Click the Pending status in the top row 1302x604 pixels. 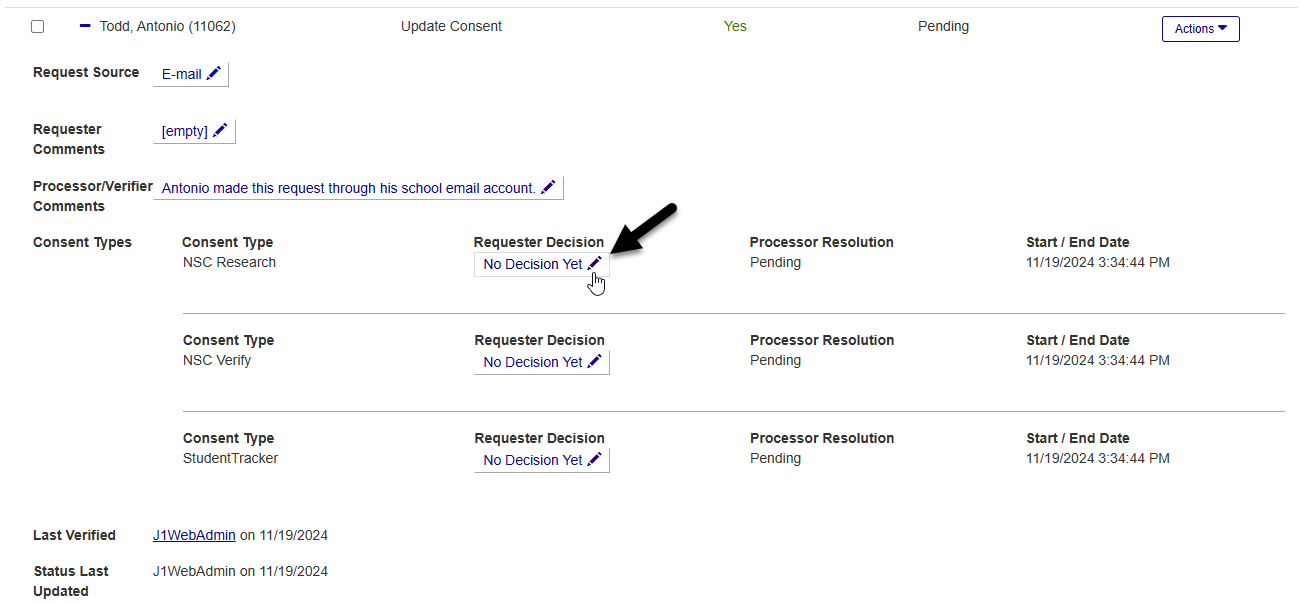coord(943,27)
